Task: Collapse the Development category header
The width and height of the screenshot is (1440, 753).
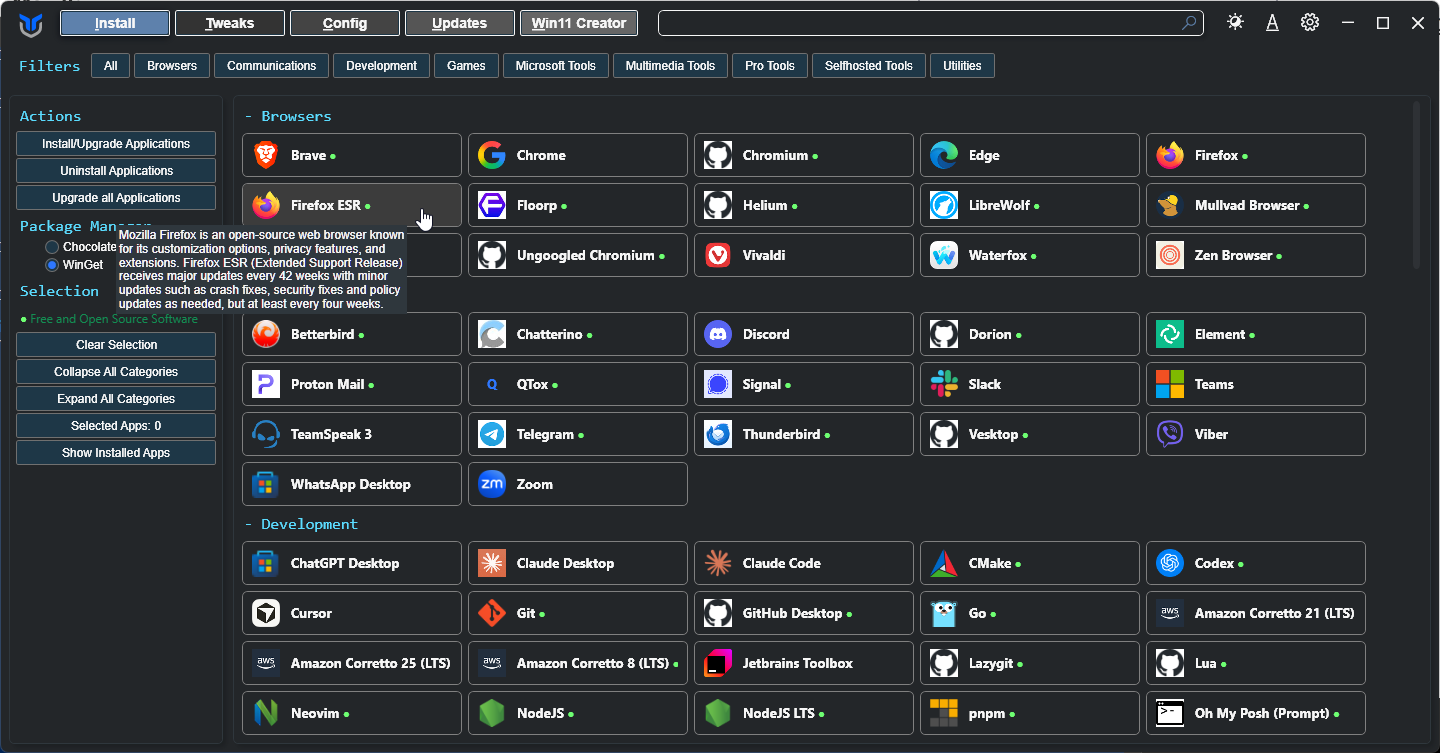Action: coord(301,524)
